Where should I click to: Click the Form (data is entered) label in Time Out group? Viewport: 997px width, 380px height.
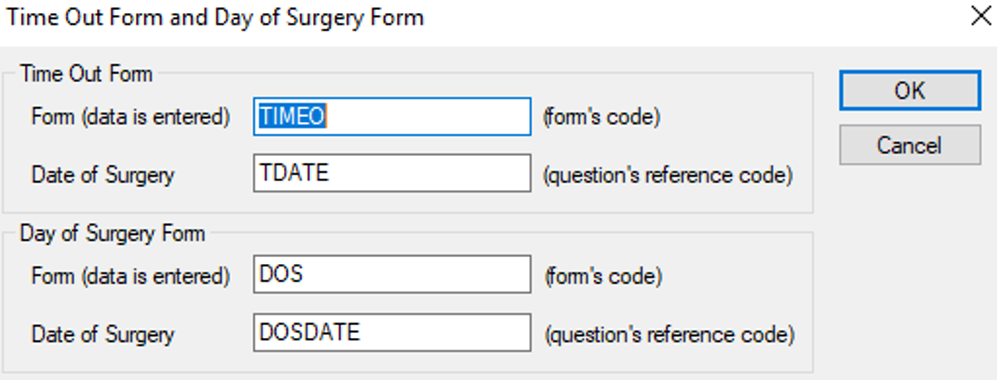pyautogui.click(x=130, y=117)
